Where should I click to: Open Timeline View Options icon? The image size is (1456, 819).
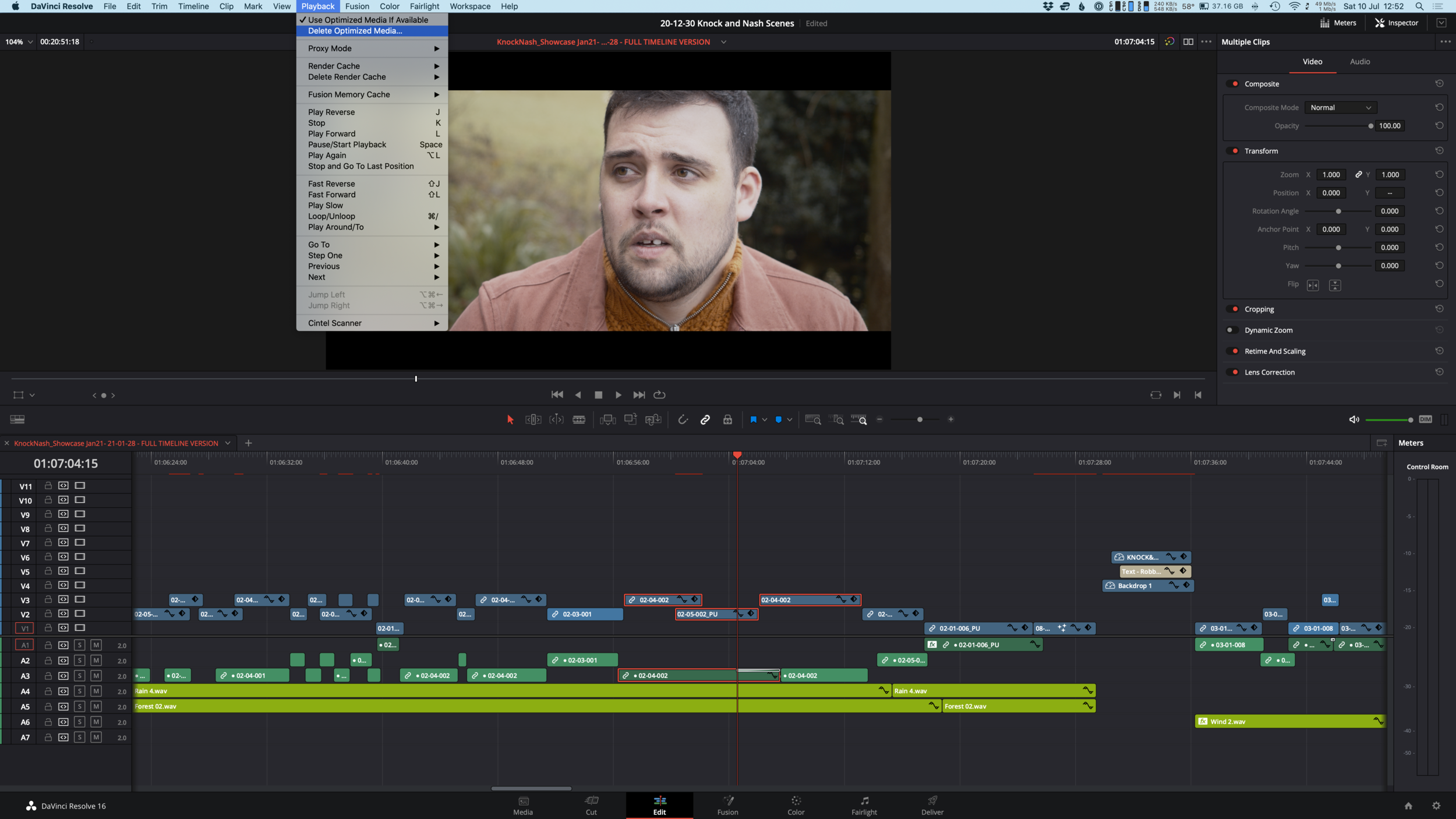pos(17,419)
